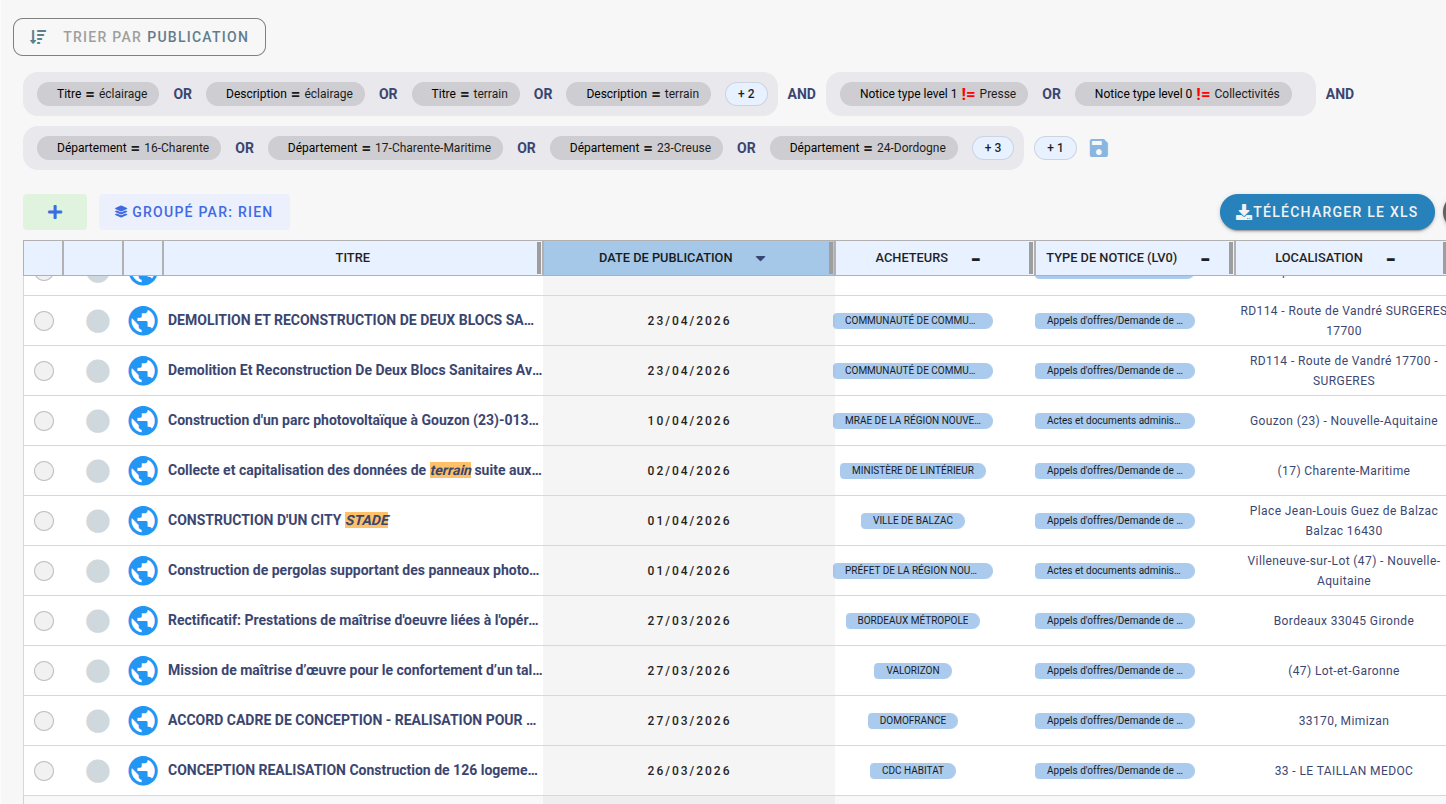Collapse the Acheteurs column with minus
This screenshot has height=804, width=1446.
(x=976, y=259)
